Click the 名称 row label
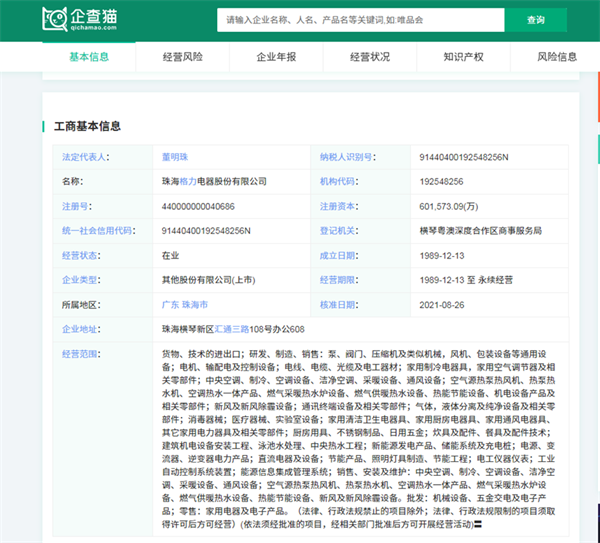This screenshot has height=543, width=600. click(72, 181)
